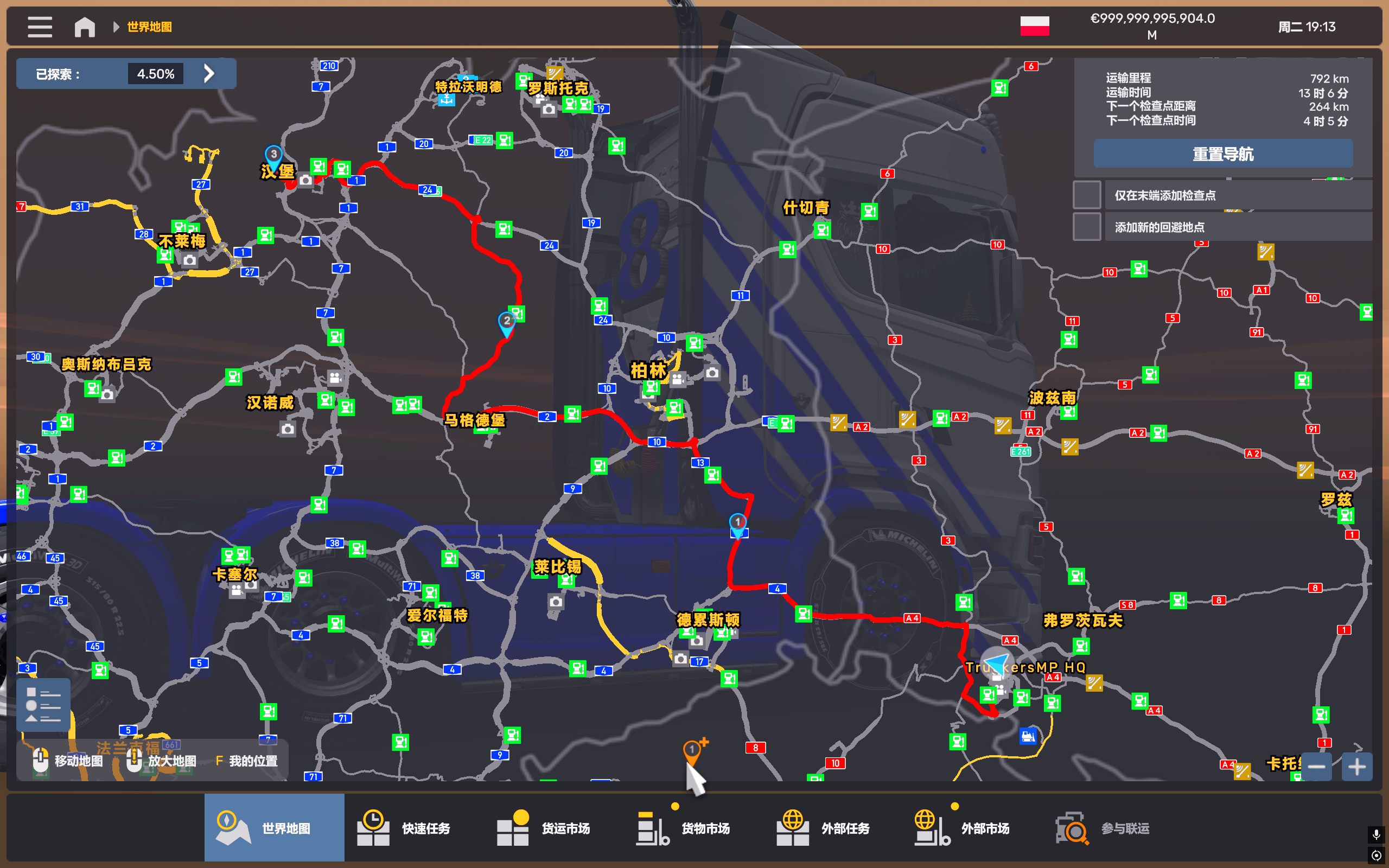This screenshot has width=1389, height=868.
Task: Click the Berlin (柏林) city label
Action: (648, 371)
